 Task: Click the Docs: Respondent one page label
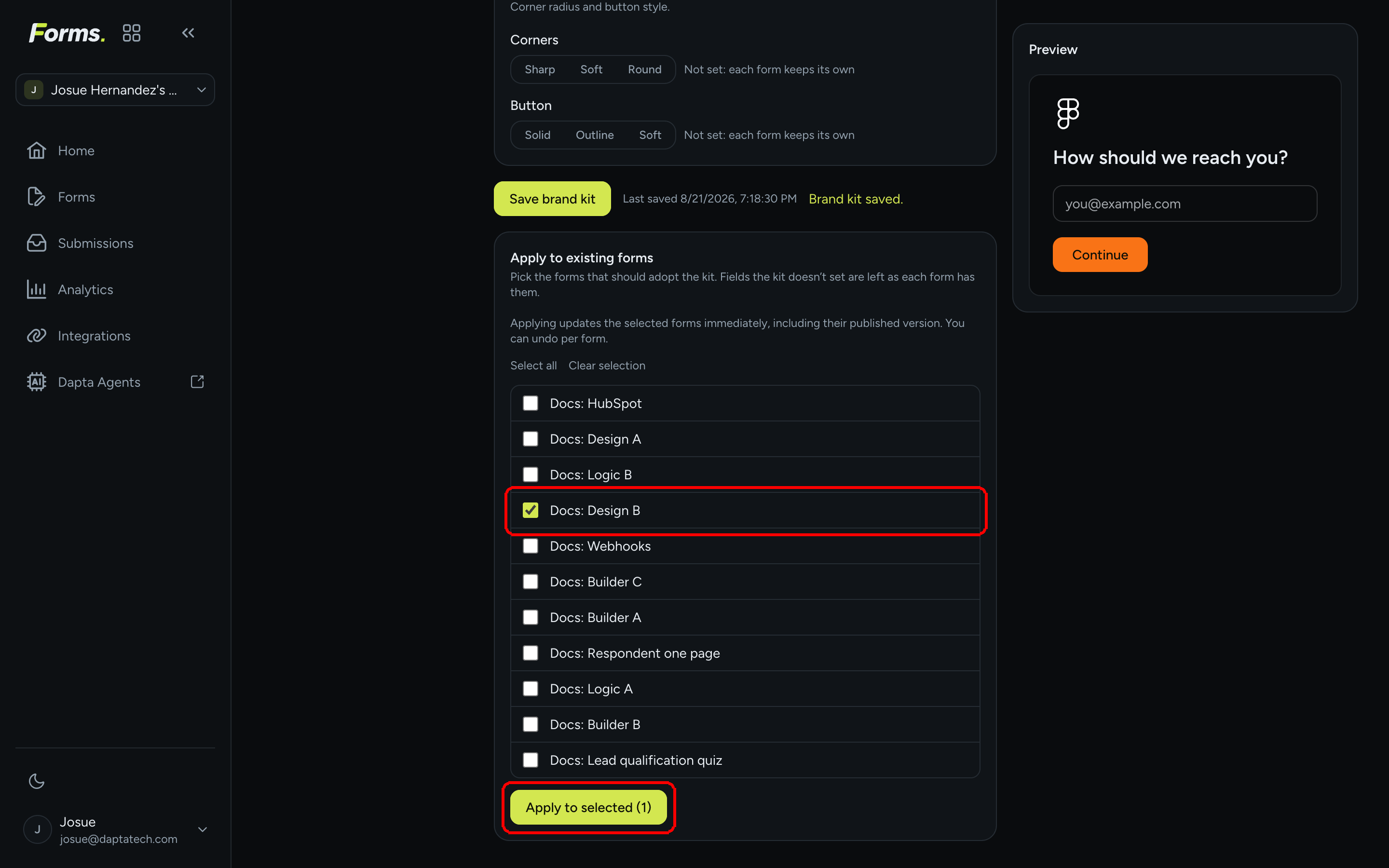(x=635, y=653)
